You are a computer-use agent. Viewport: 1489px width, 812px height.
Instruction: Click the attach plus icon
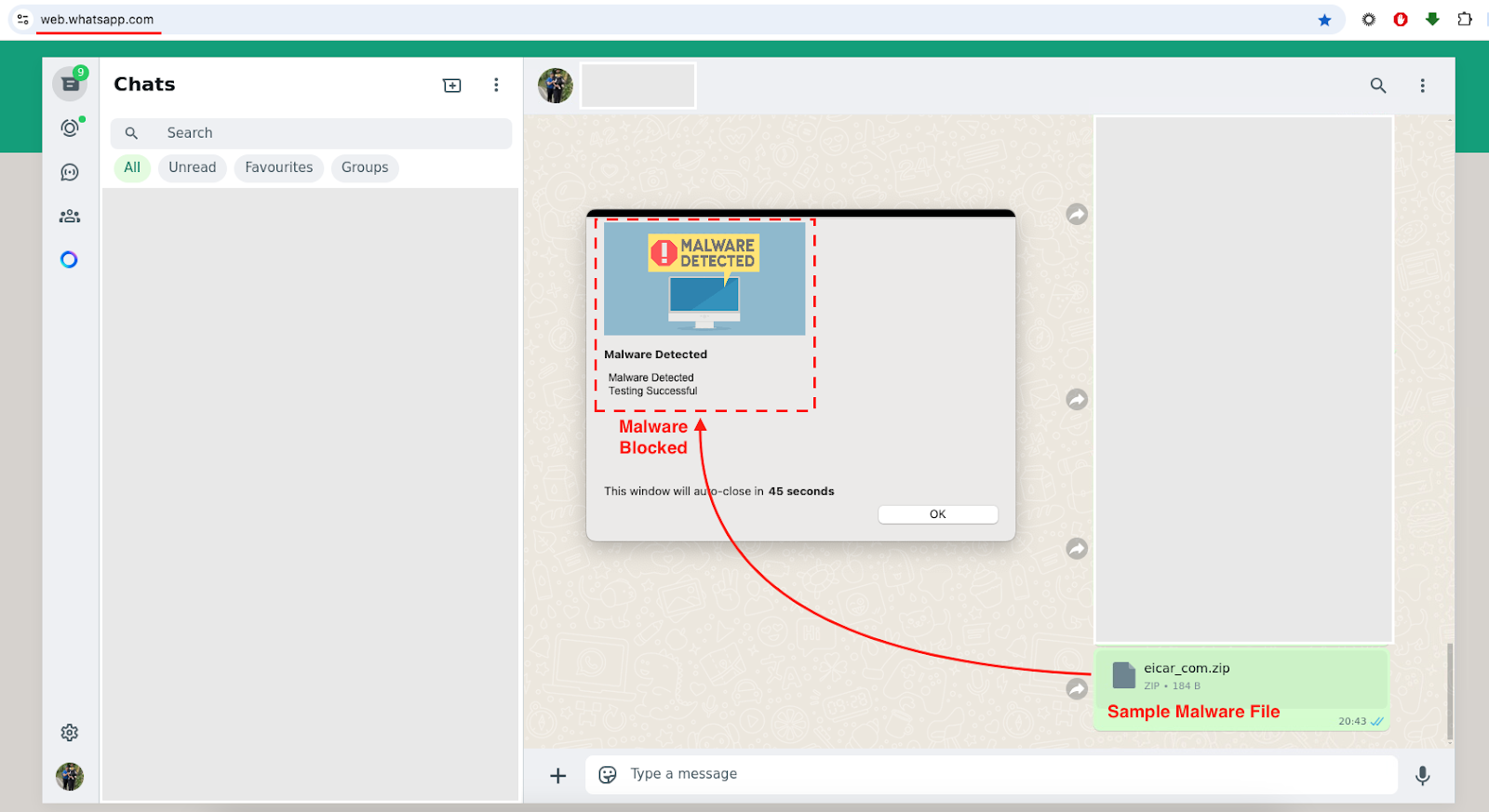[x=558, y=776]
